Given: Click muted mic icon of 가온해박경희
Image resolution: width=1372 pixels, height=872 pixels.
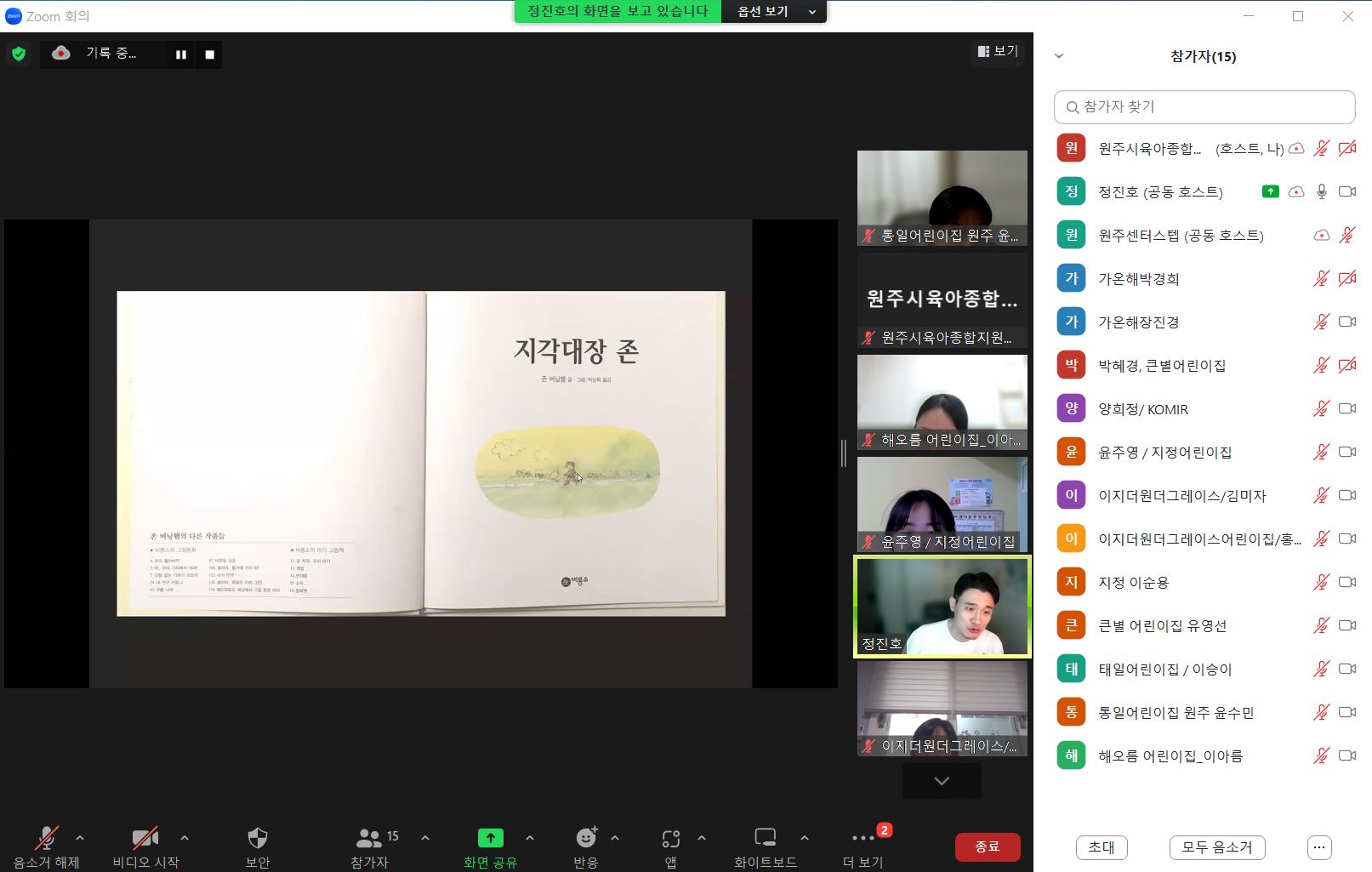Looking at the screenshot, I should point(1321,279).
